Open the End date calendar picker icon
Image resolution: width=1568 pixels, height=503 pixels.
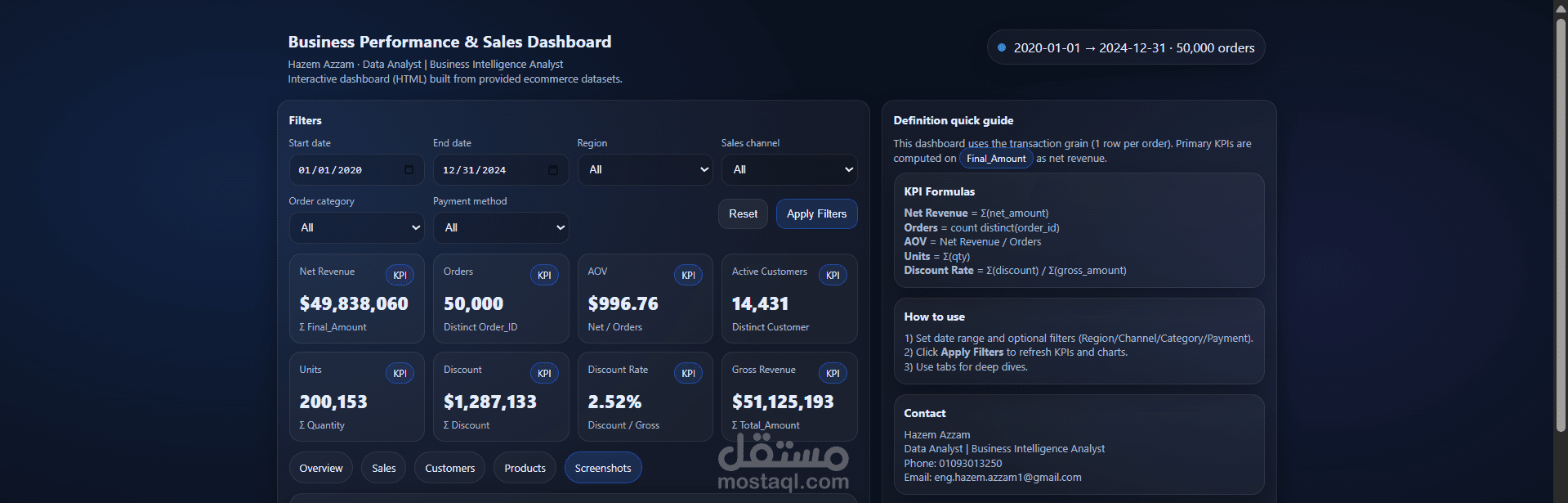tap(553, 170)
